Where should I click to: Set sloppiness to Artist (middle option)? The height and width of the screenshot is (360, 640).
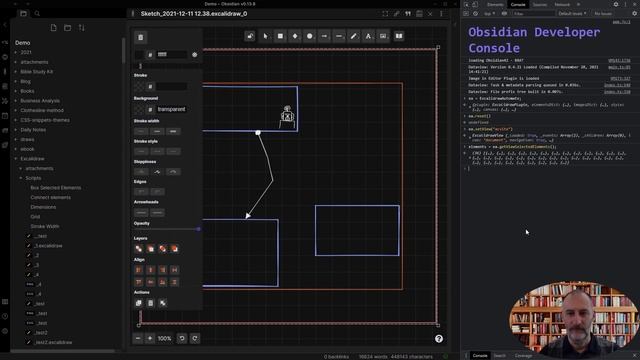(157, 172)
